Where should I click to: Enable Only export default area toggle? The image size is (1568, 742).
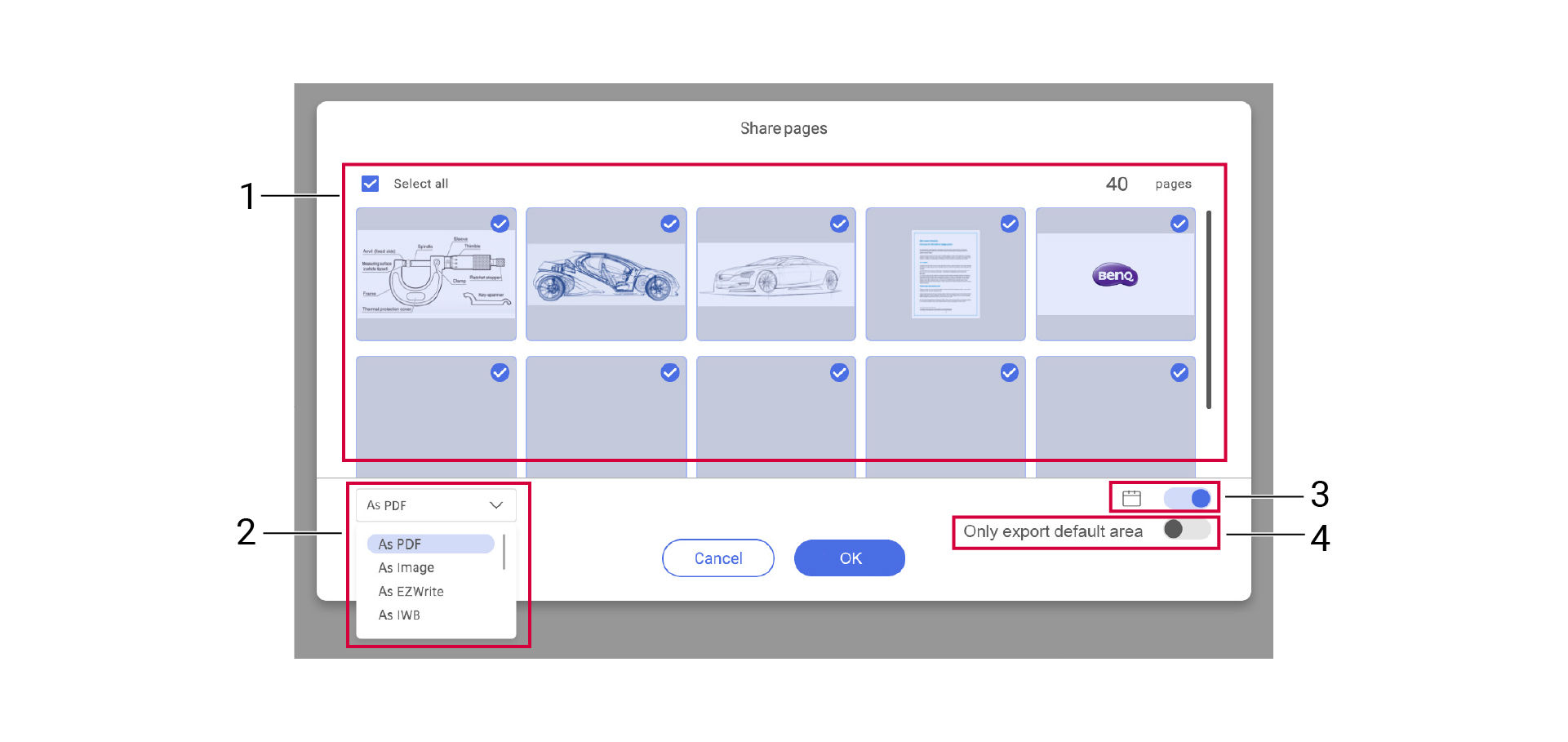[1187, 530]
